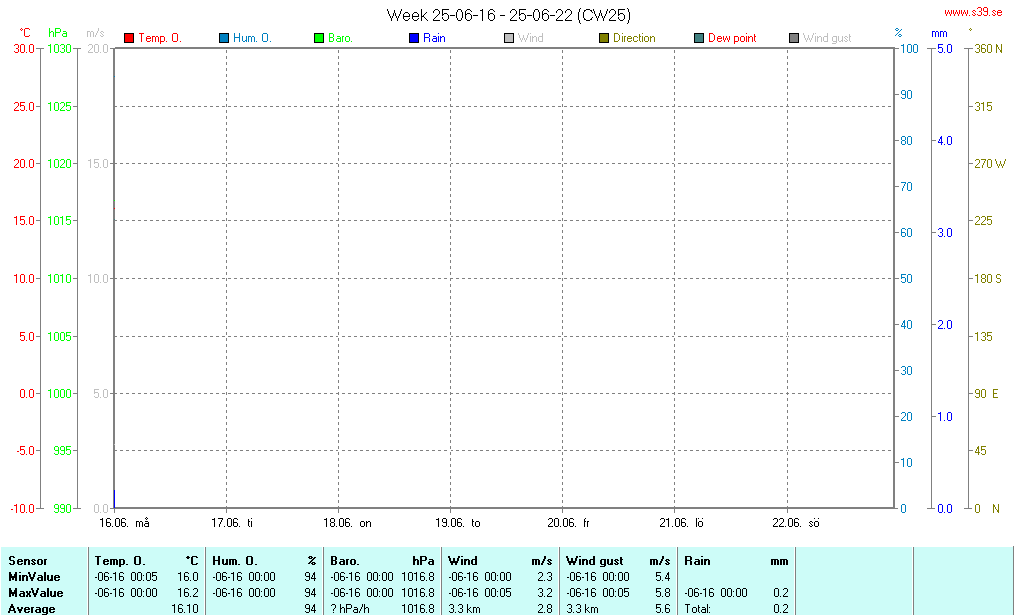
Task: Click the ? hPa/h barometer trend value
Action: click(x=350, y=609)
